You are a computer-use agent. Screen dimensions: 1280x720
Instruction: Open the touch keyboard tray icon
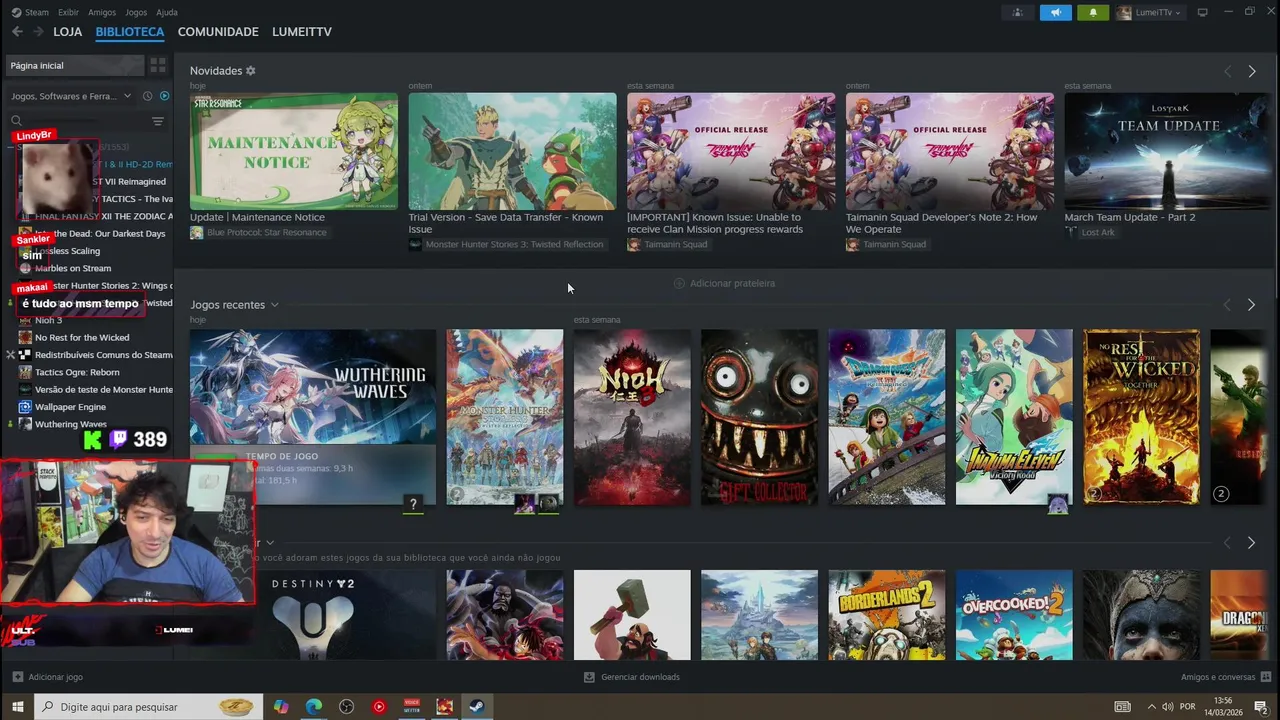pyautogui.click(x=1123, y=707)
